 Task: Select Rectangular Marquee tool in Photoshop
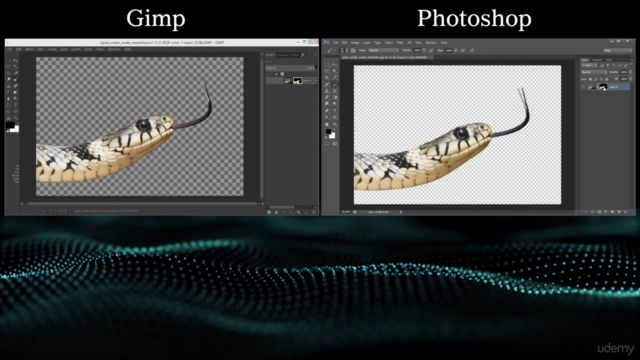(327, 64)
